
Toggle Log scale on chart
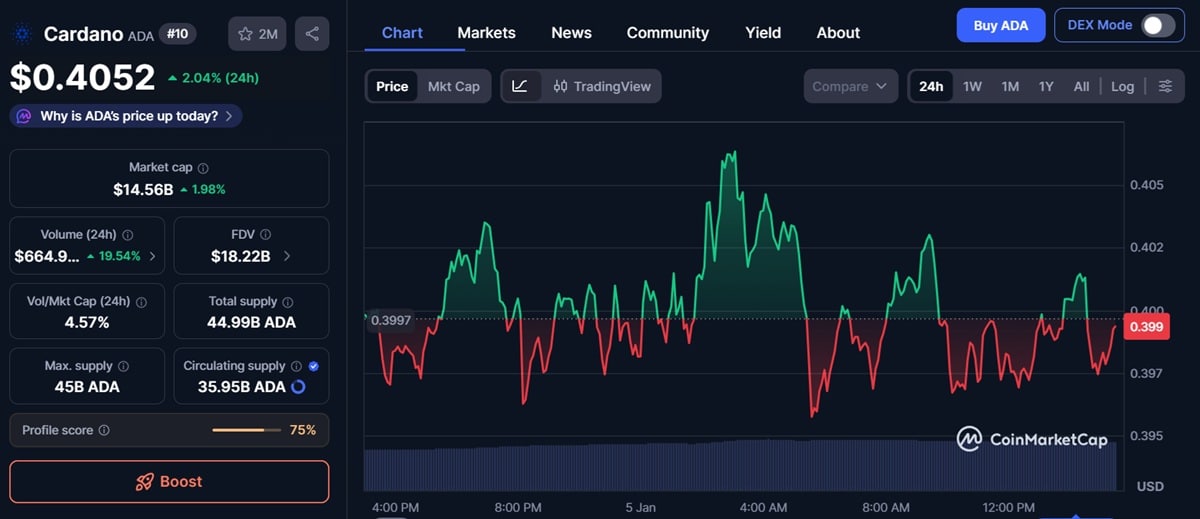pos(1123,86)
